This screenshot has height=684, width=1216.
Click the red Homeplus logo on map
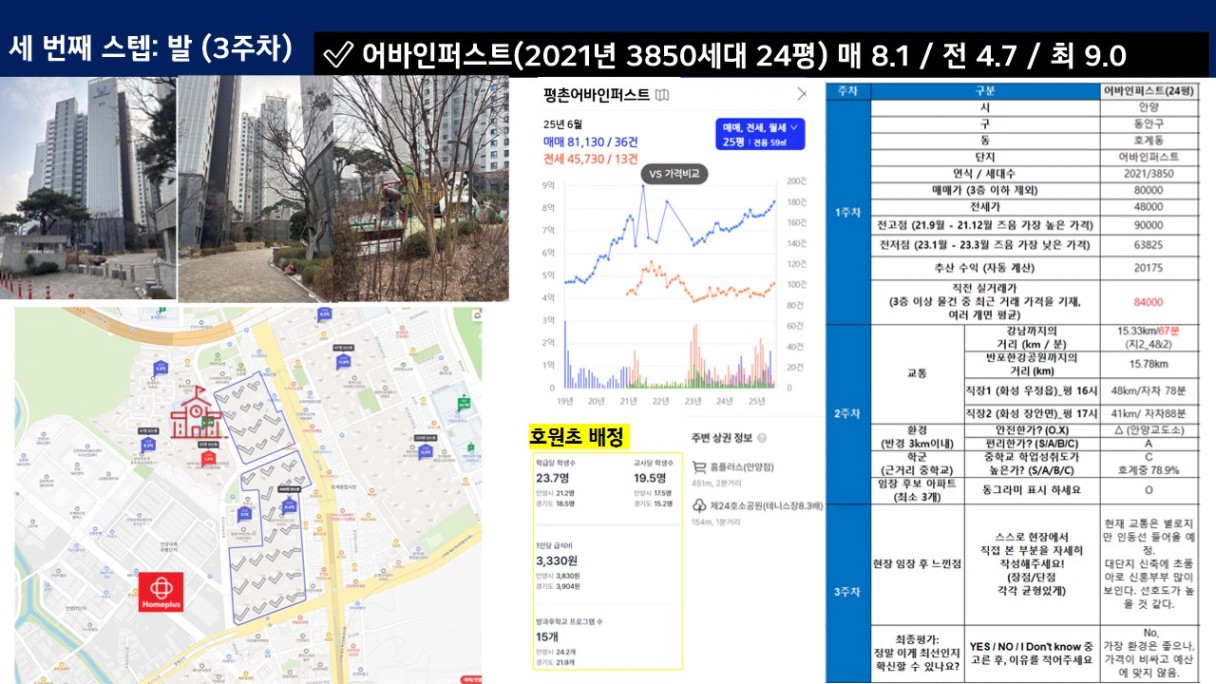[x=161, y=593]
